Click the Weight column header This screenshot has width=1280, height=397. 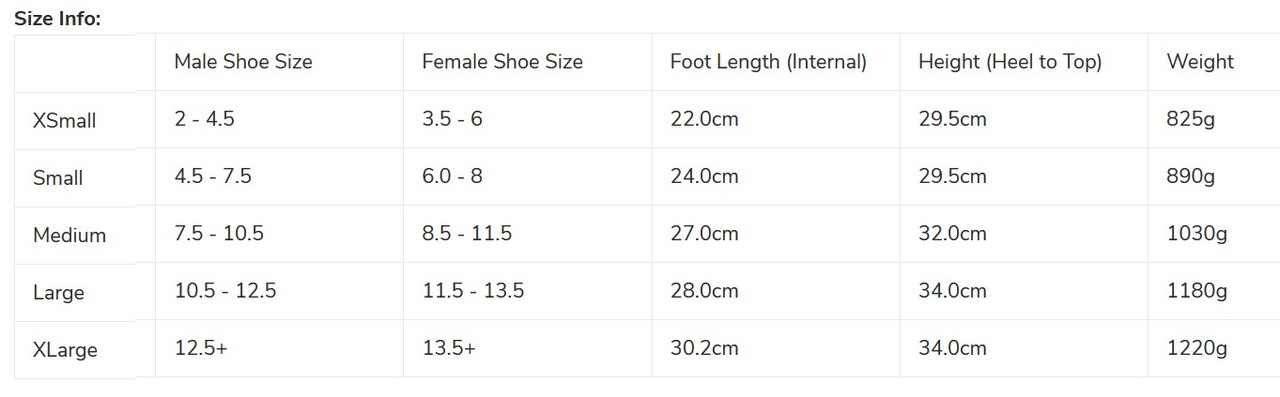pos(1200,62)
